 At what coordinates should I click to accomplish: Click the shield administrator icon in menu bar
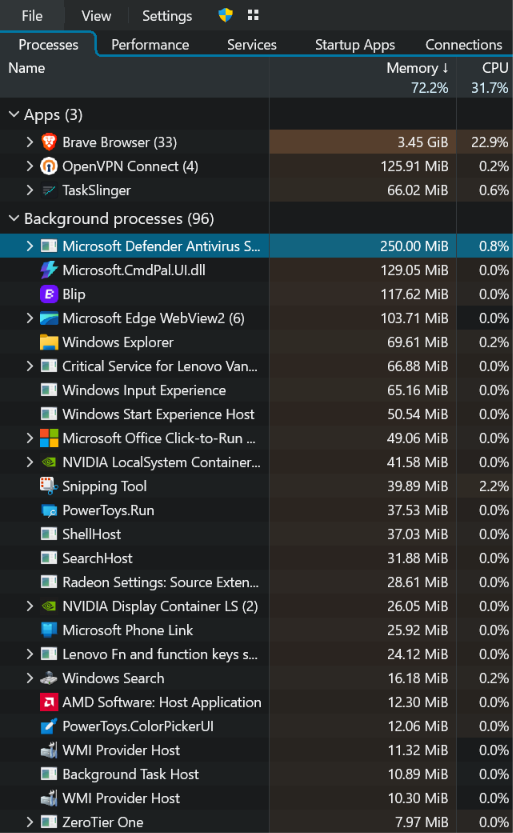(226, 15)
